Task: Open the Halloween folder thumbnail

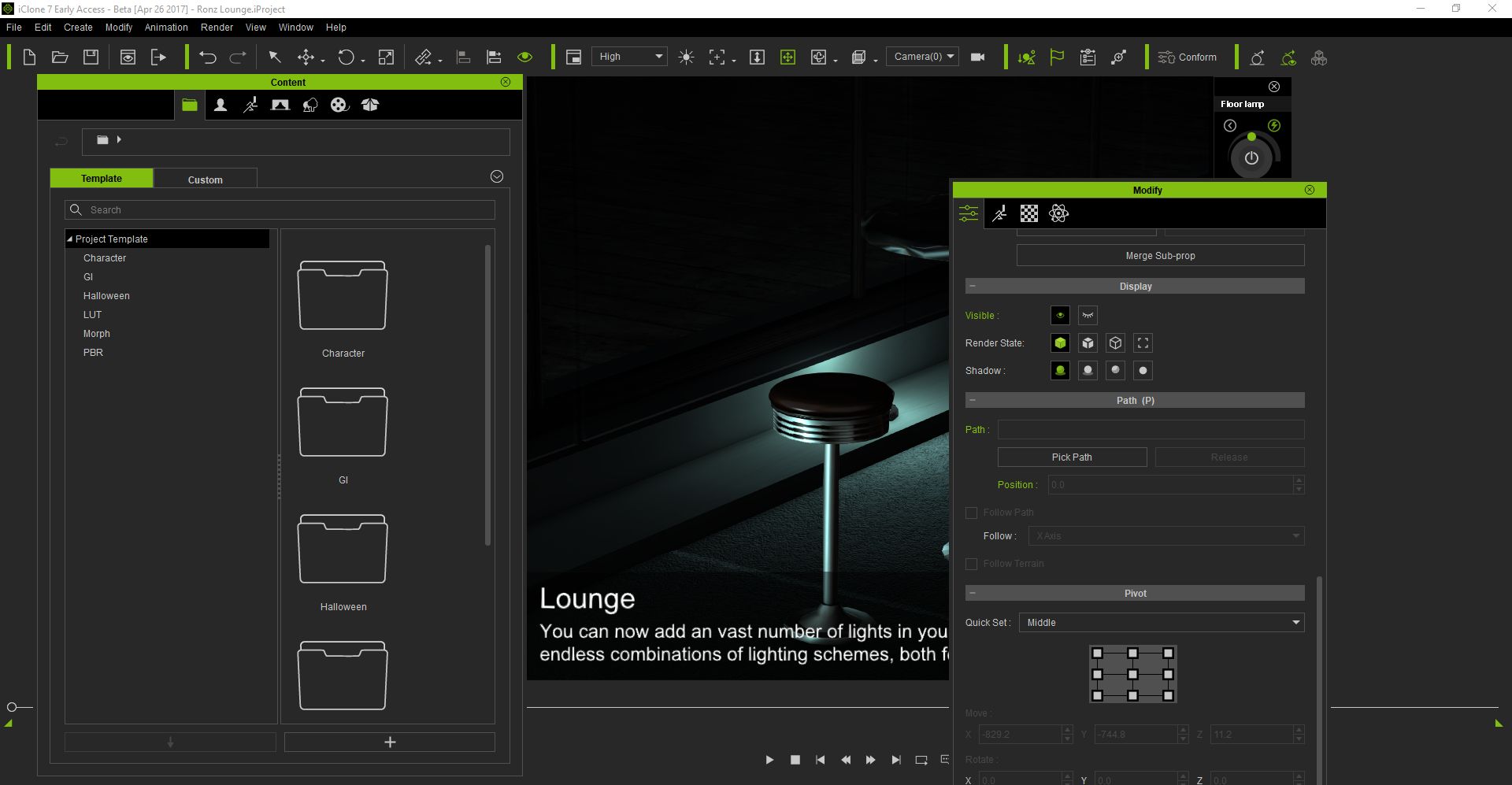Action: [x=343, y=549]
